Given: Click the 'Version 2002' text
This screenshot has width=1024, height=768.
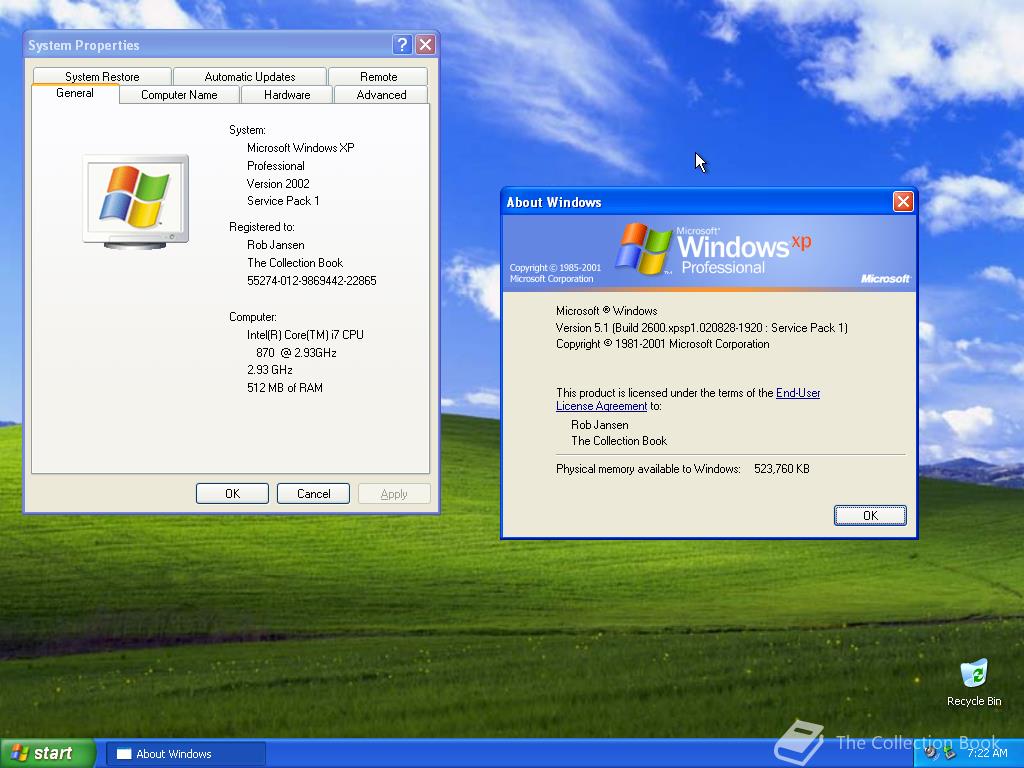Looking at the screenshot, I should [x=278, y=184].
